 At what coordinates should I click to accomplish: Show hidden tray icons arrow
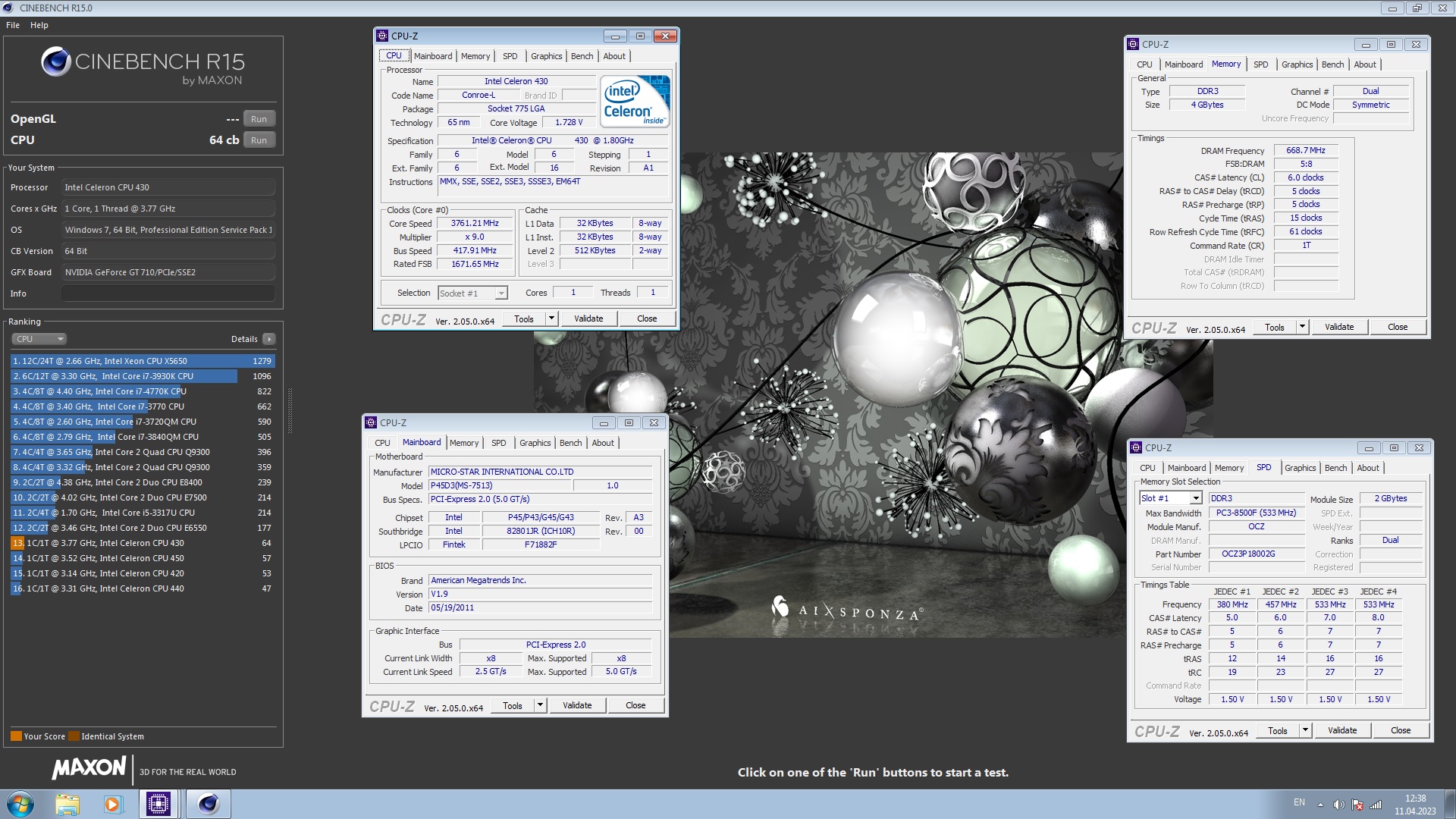tap(1320, 805)
